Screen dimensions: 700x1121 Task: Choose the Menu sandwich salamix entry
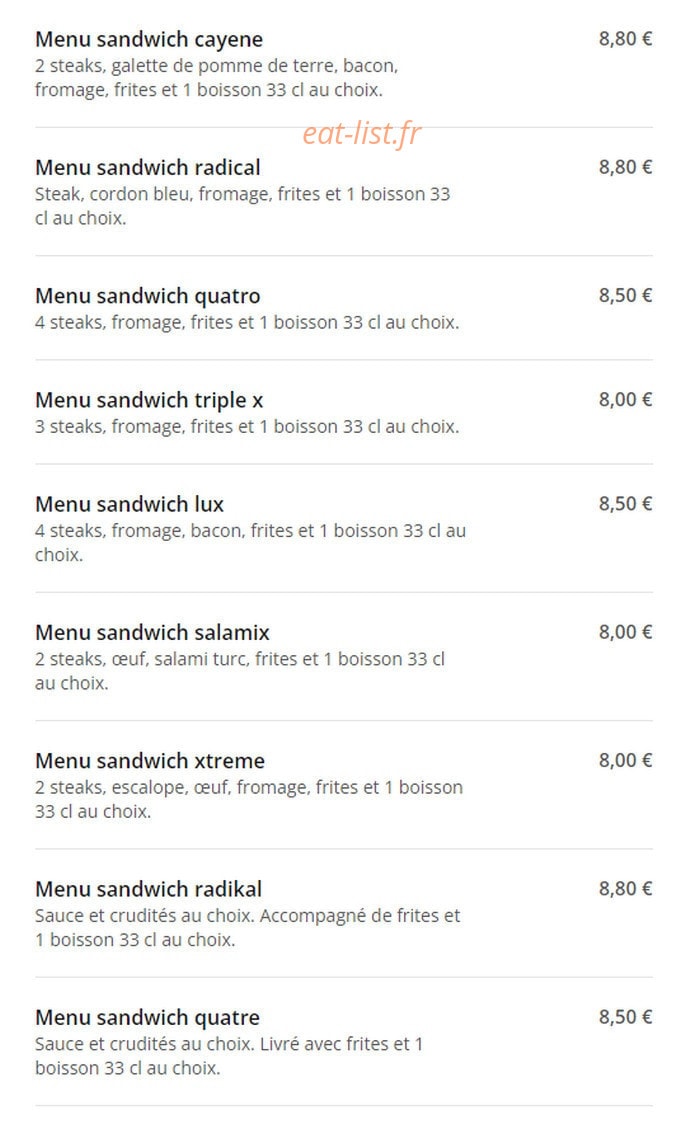point(152,633)
